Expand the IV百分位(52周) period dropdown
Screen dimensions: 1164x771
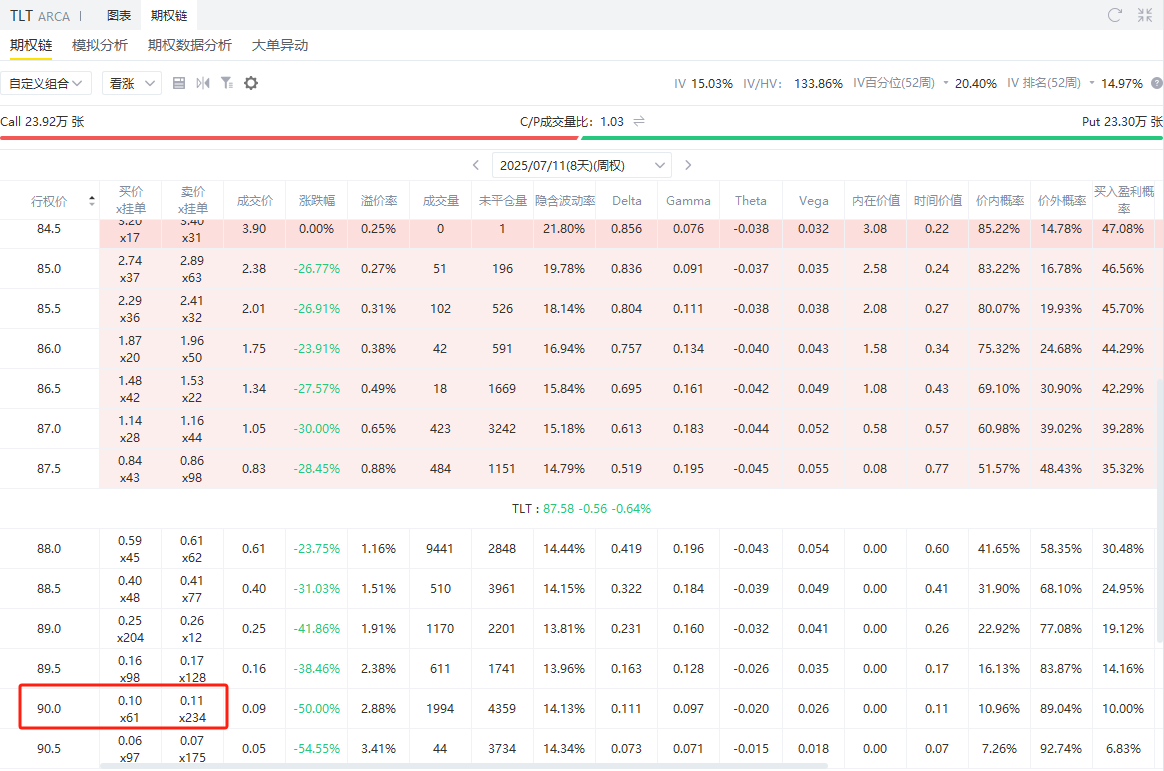click(x=946, y=83)
